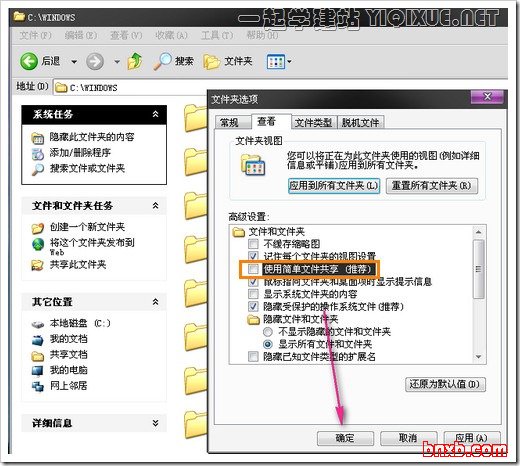Image resolution: width=520 pixels, height=466 pixels.
Task: Collapse the 系统任务 panel
Action: coord(155,114)
